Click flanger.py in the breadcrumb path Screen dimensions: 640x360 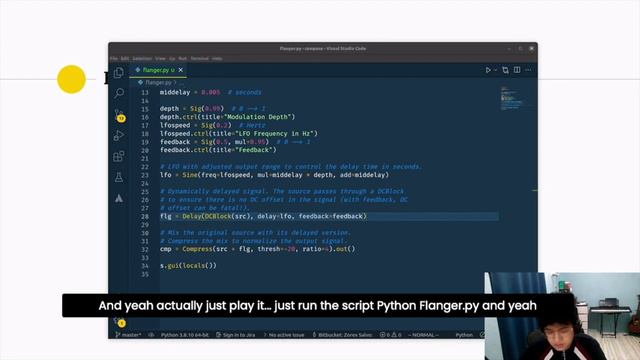click(158, 82)
